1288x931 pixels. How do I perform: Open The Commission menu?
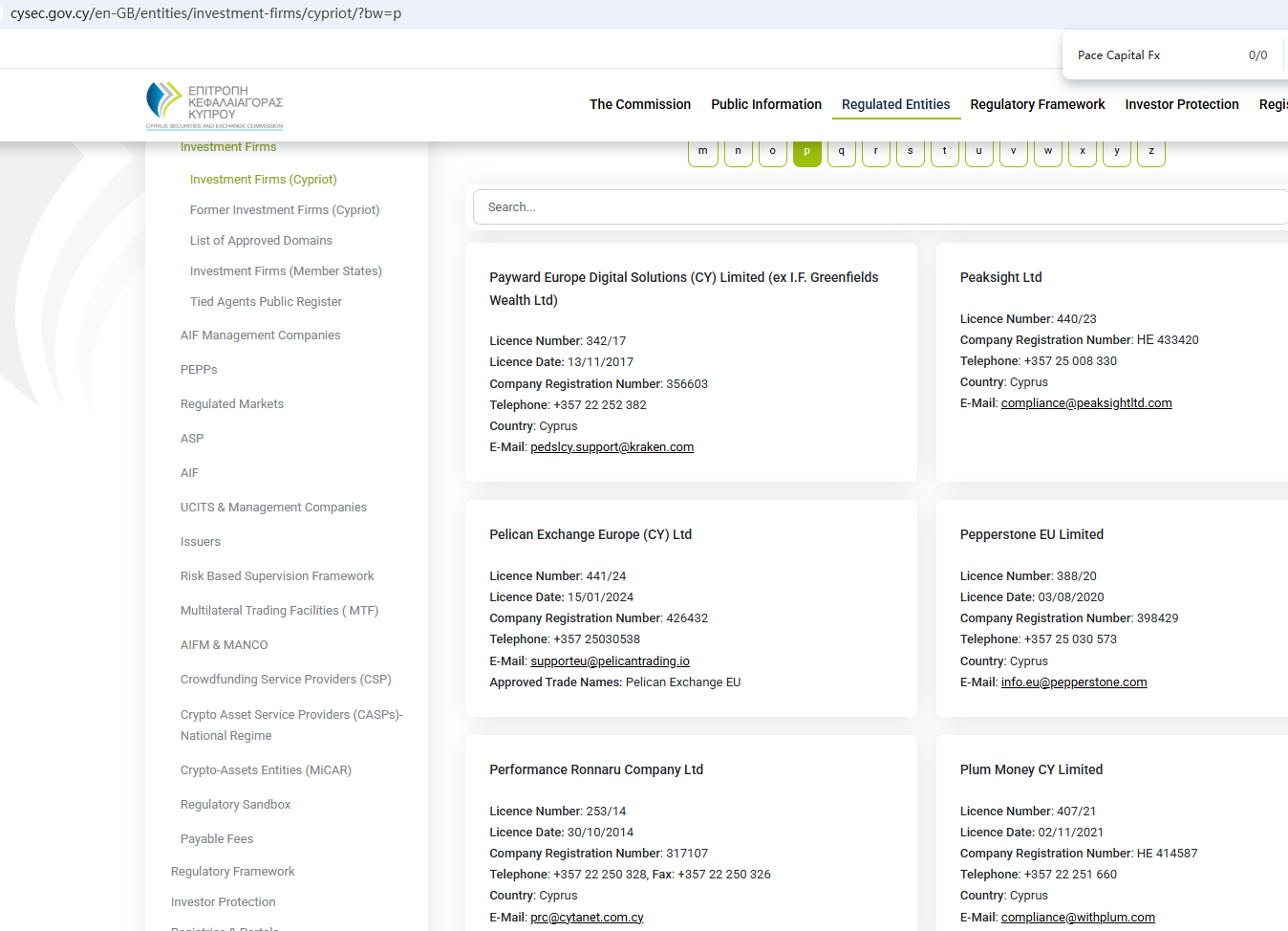tap(639, 104)
